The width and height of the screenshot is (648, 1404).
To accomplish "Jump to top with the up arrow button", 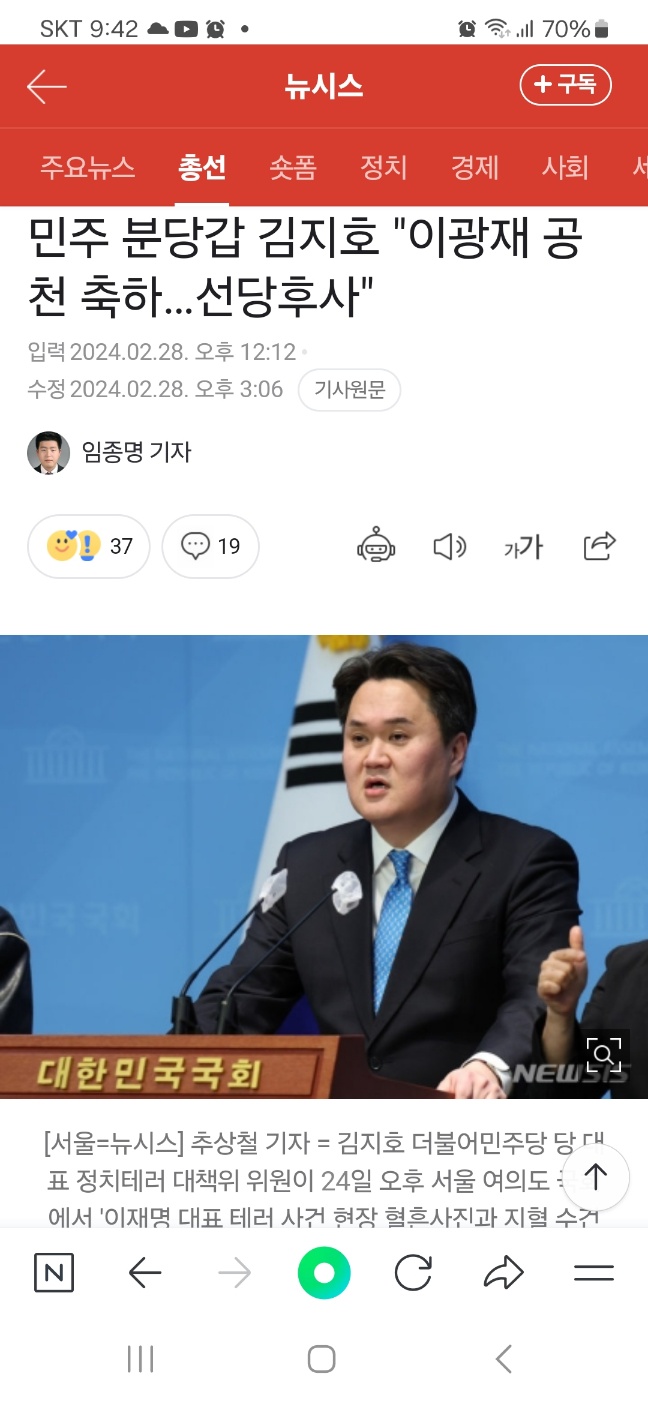I will pyautogui.click(x=596, y=1178).
